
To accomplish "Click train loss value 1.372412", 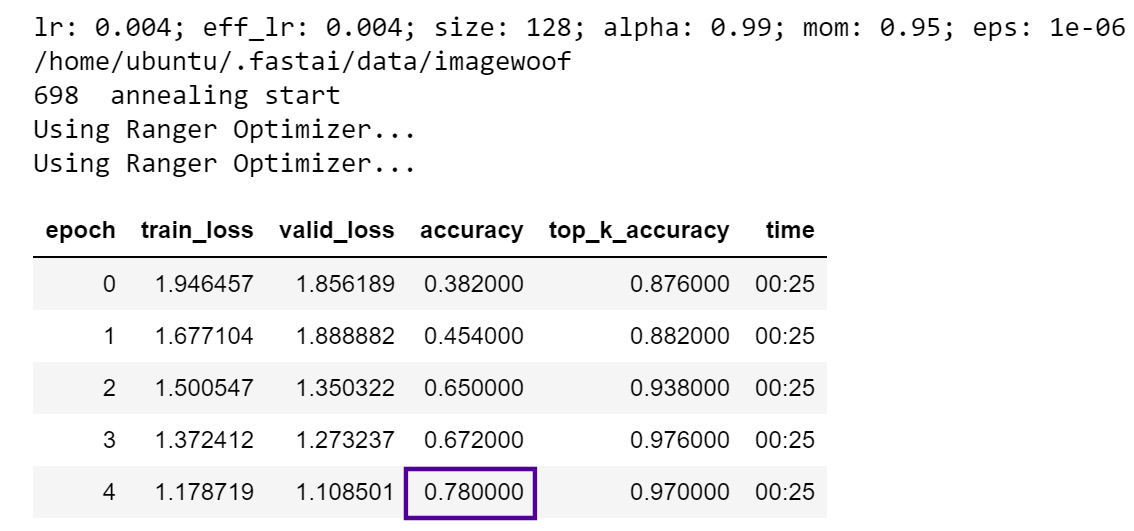I will click(x=205, y=440).
